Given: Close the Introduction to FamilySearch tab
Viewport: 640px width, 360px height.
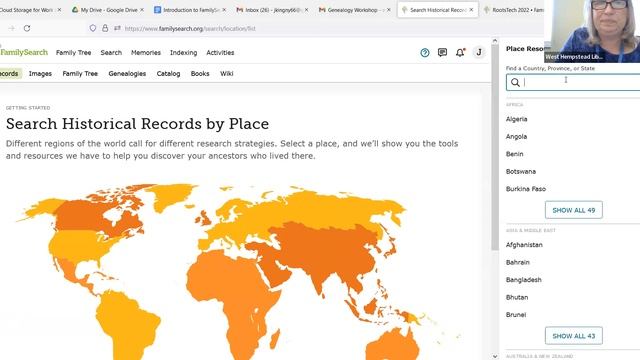Looking at the screenshot, I should click(224, 9).
